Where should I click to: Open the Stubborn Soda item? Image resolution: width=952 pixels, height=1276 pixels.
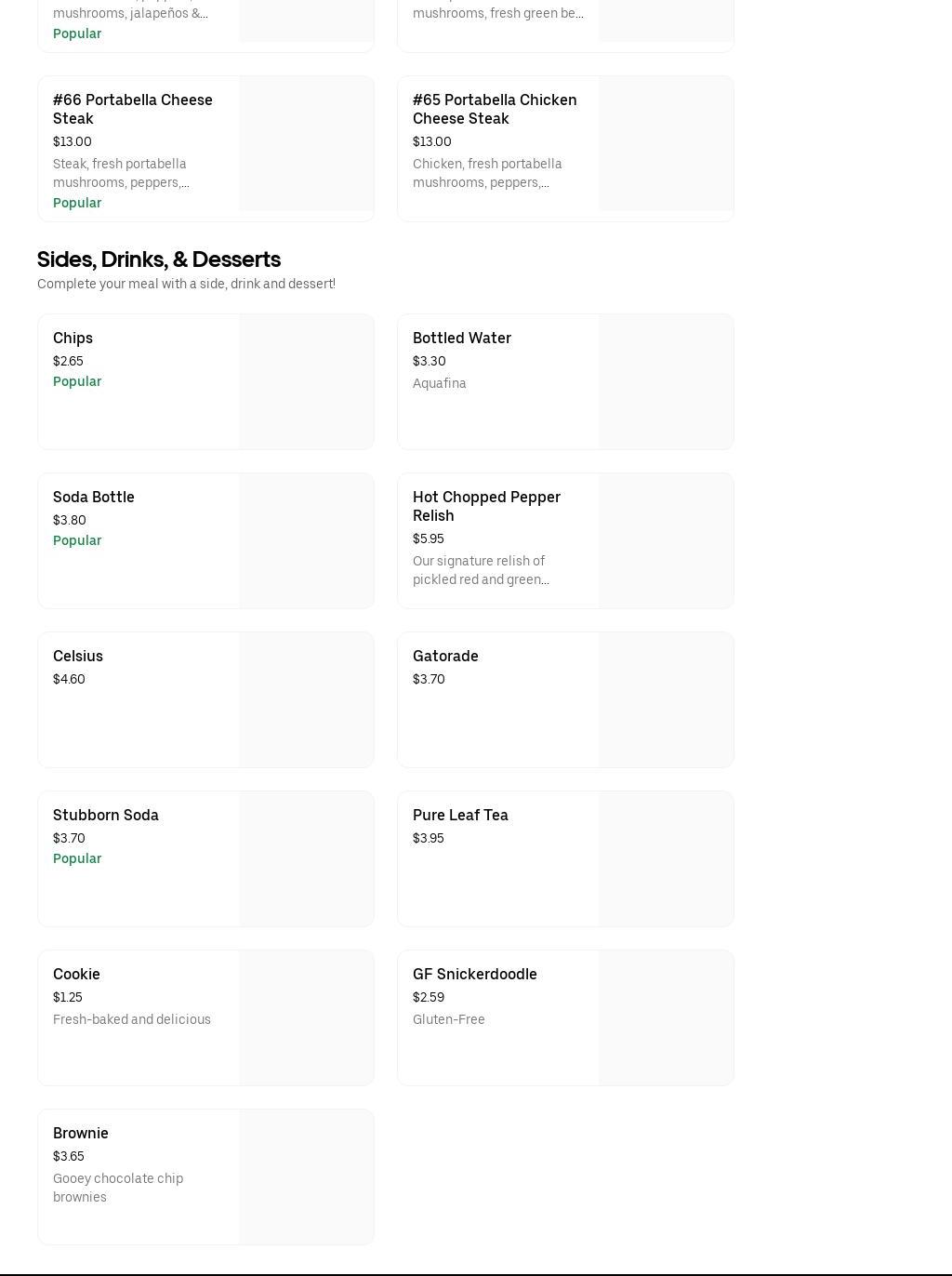105,815
